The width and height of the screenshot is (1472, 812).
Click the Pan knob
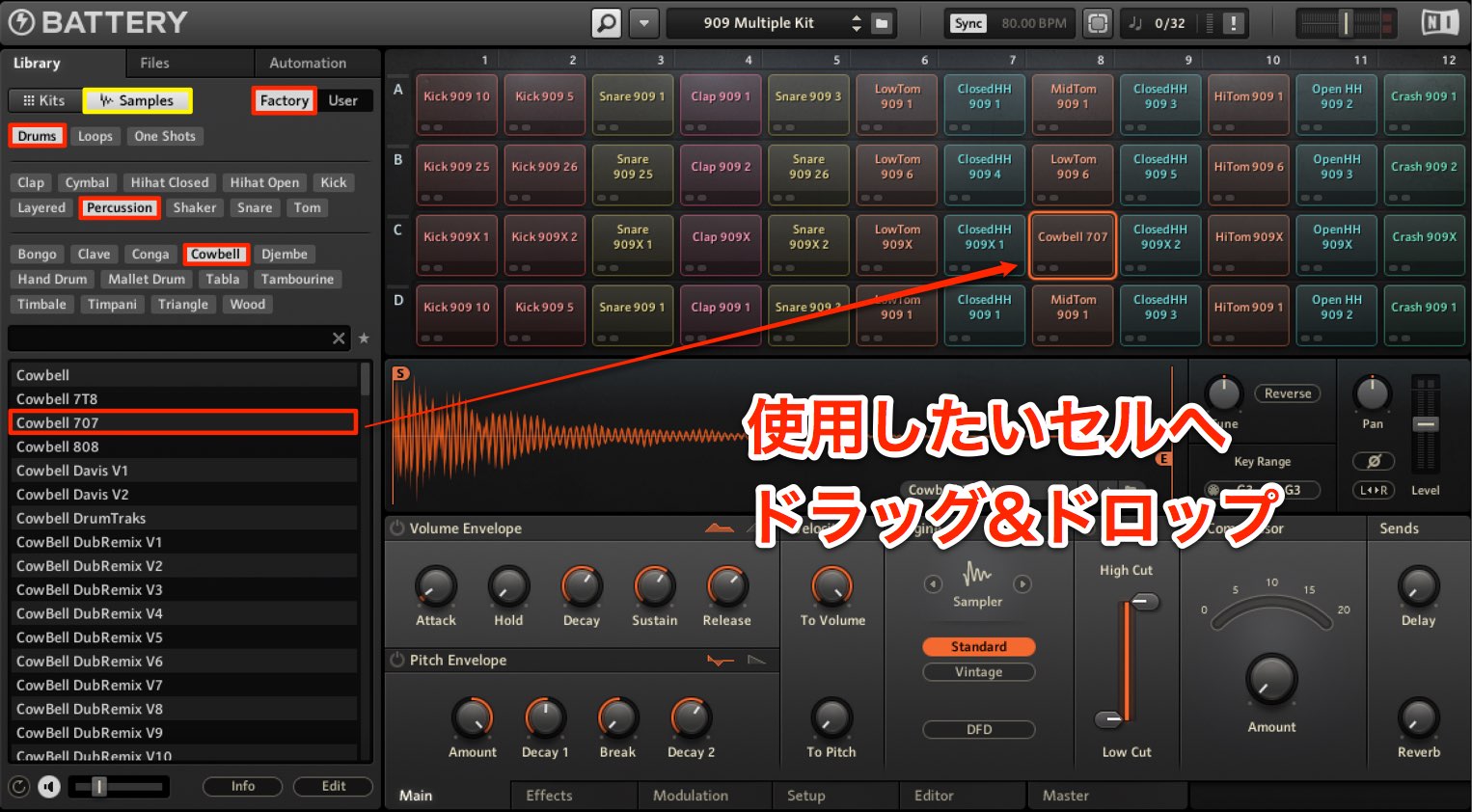click(x=1372, y=393)
